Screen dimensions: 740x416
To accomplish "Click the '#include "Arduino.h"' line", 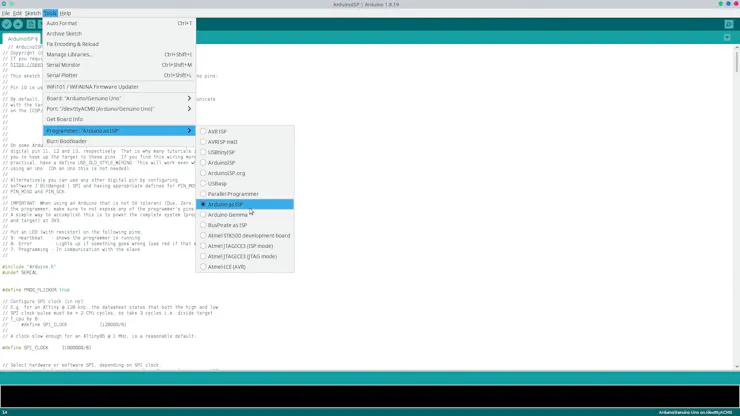I will pos(29,267).
